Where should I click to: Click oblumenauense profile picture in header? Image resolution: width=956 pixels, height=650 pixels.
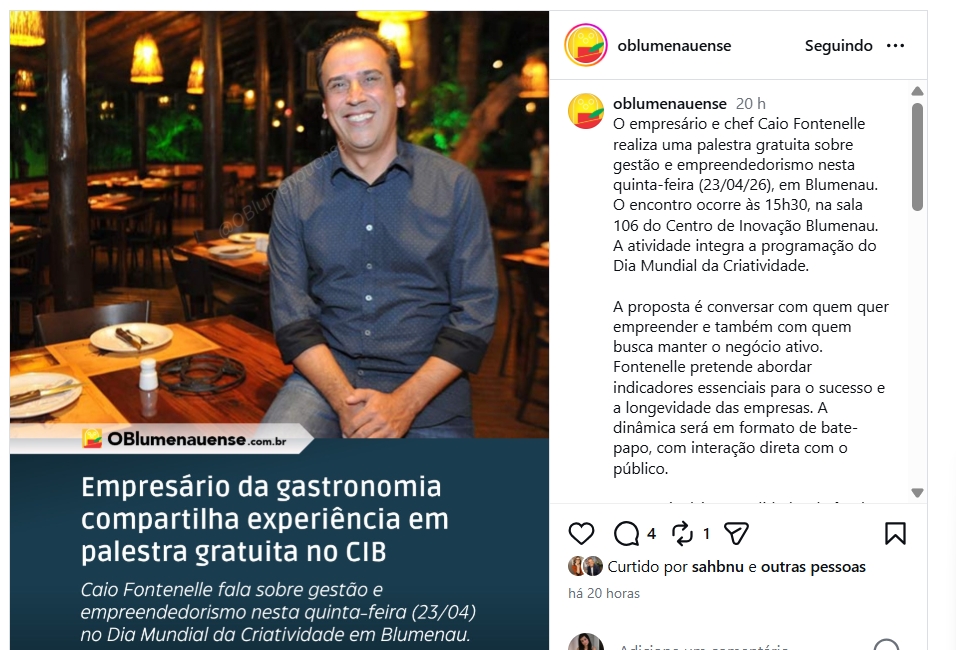tap(586, 45)
